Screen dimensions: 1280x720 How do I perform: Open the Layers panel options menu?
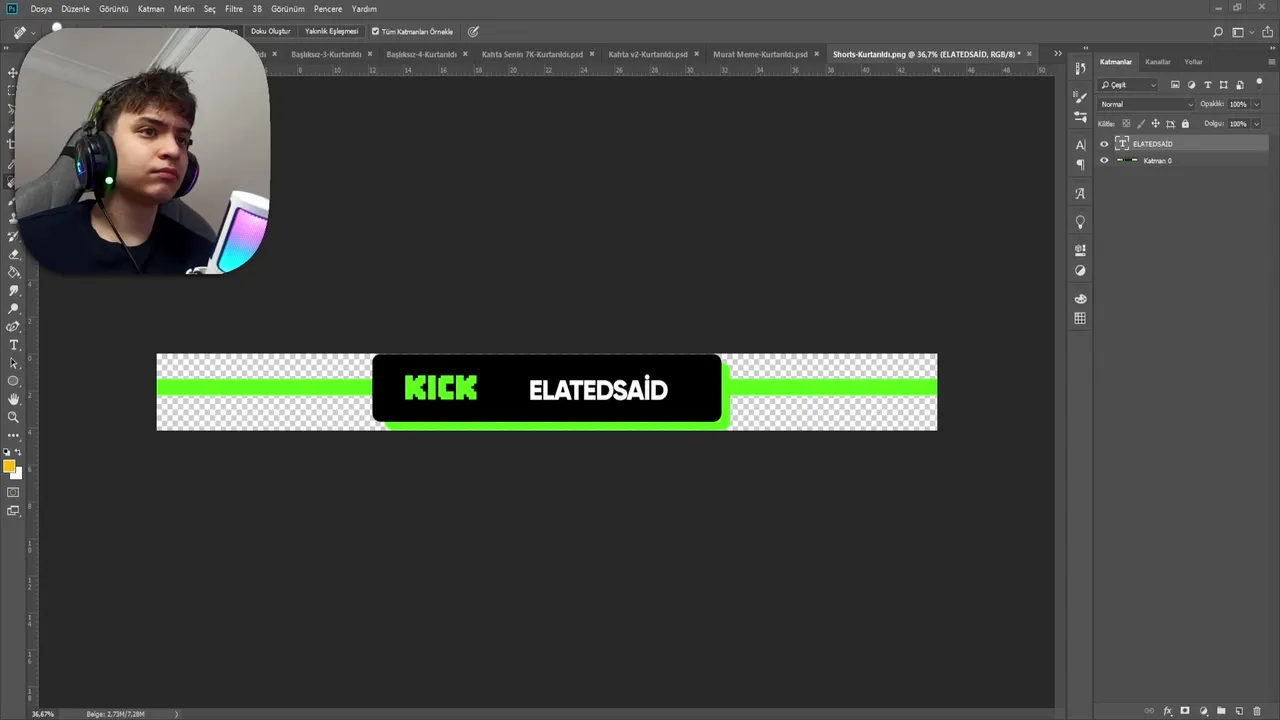click(x=1272, y=62)
